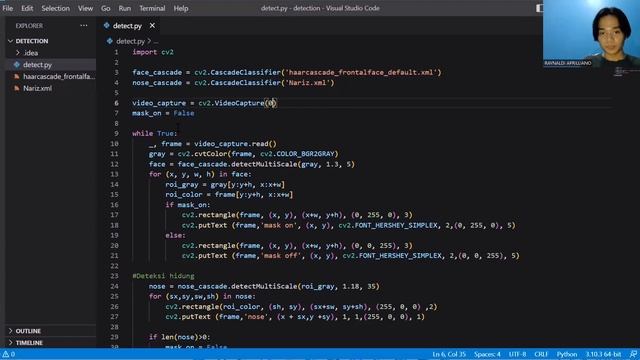Click the webcam participant video thumbnail
This screenshot has height=360, width=640.
click(591, 33)
